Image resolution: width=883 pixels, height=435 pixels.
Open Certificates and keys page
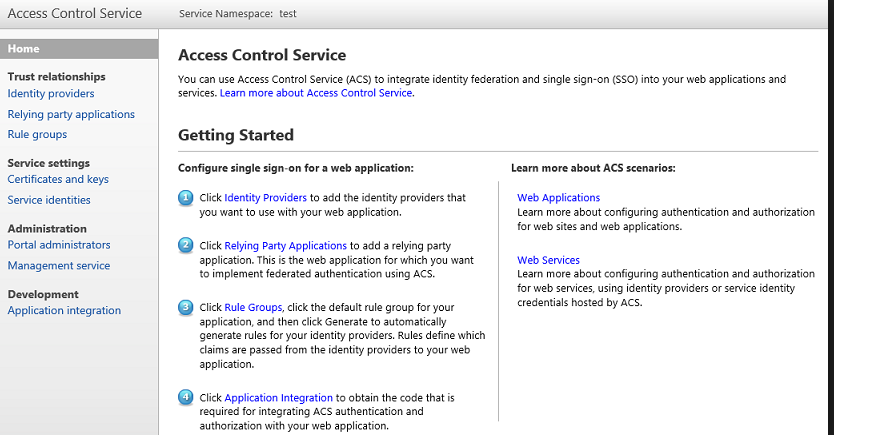click(58, 179)
